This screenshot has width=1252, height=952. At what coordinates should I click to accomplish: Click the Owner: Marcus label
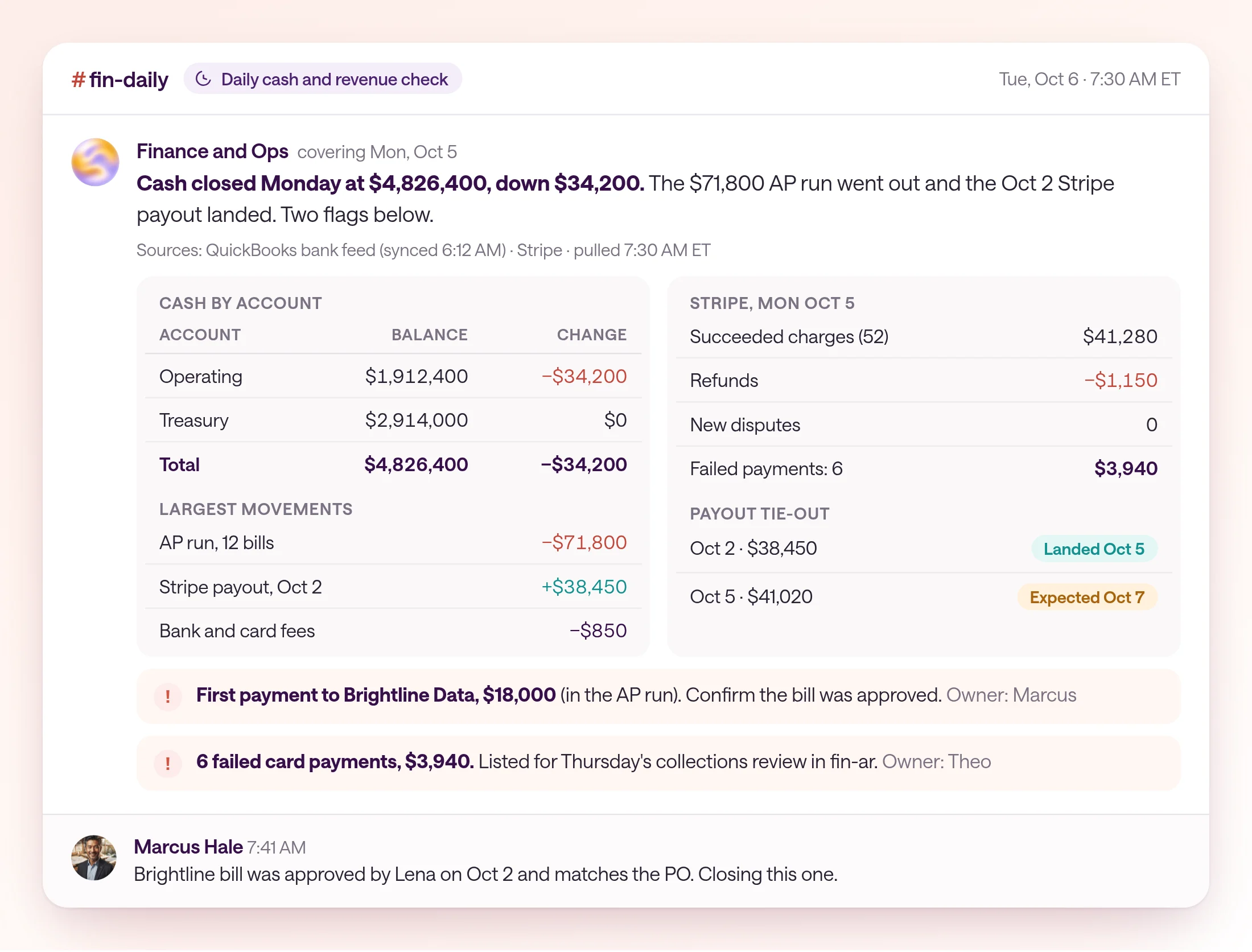coord(1011,695)
